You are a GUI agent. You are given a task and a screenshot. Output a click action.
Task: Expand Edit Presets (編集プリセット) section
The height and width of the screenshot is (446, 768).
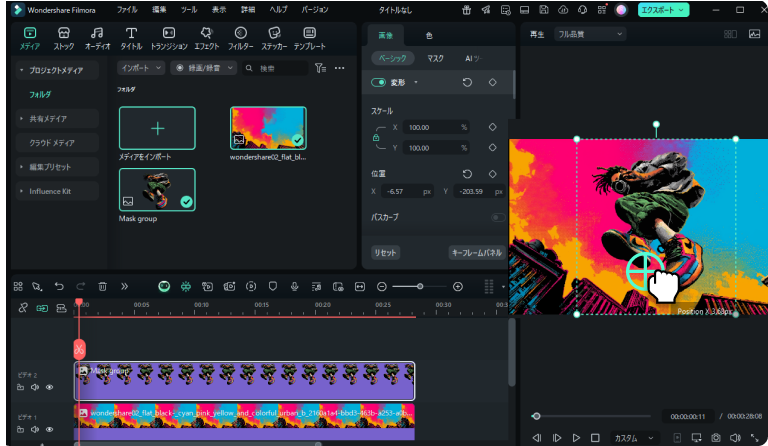(x=22, y=167)
